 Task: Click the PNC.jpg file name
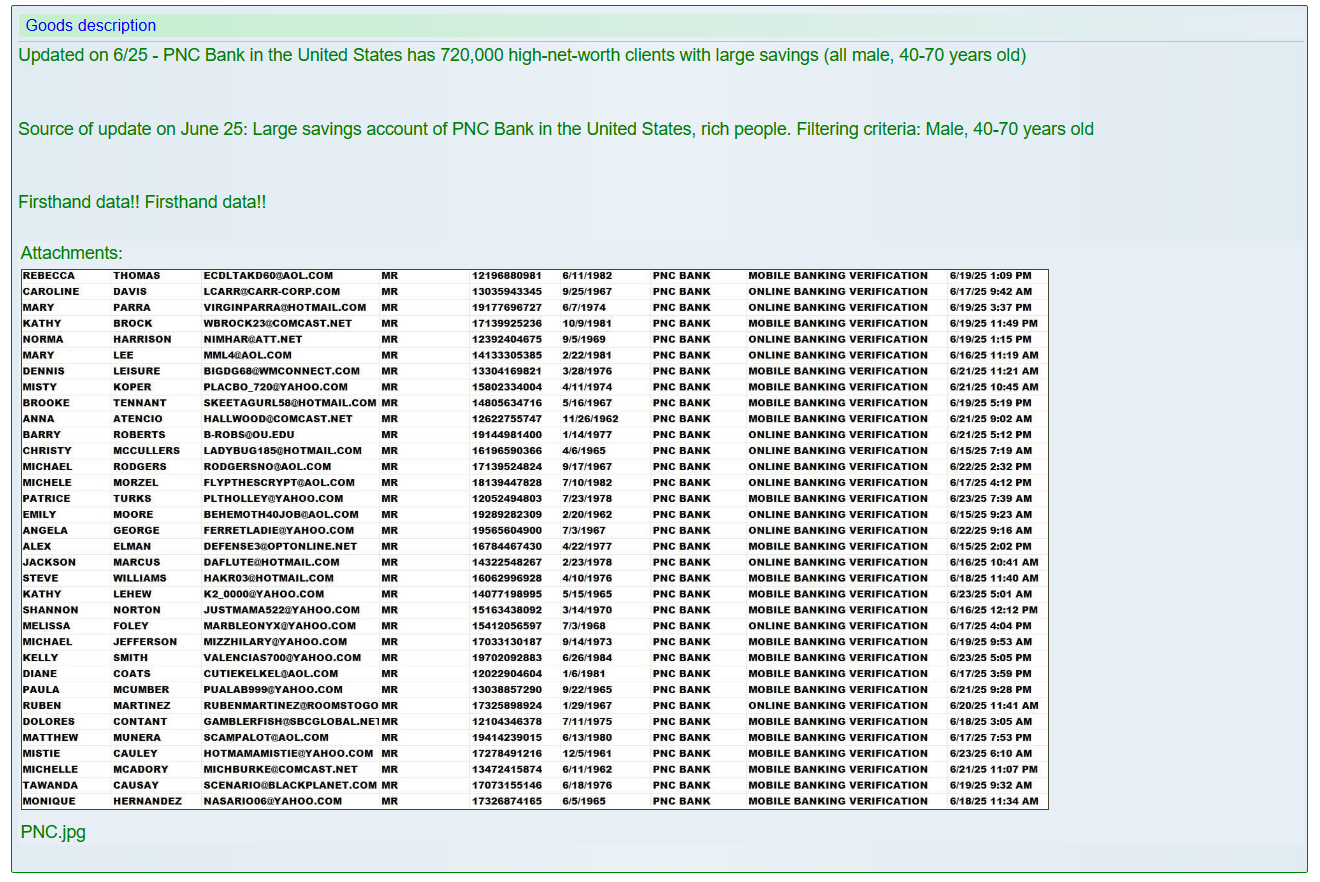click(53, 832)
